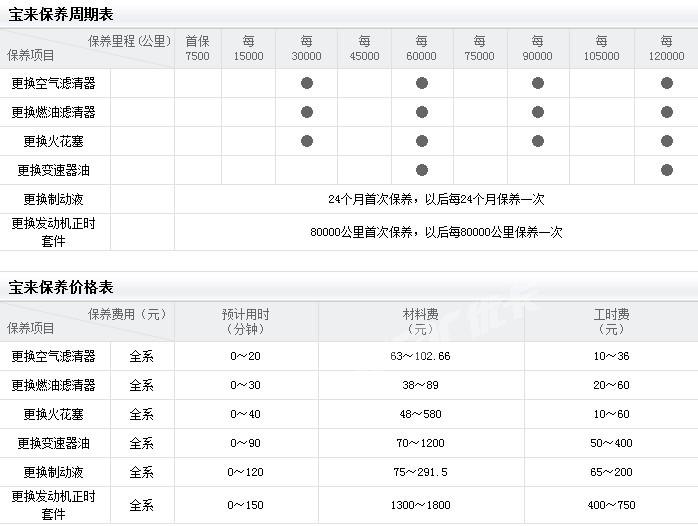Viewport: 698px width, 526px height.
Task: Click the 0~20 duration cell
Action: click(246, 356)
